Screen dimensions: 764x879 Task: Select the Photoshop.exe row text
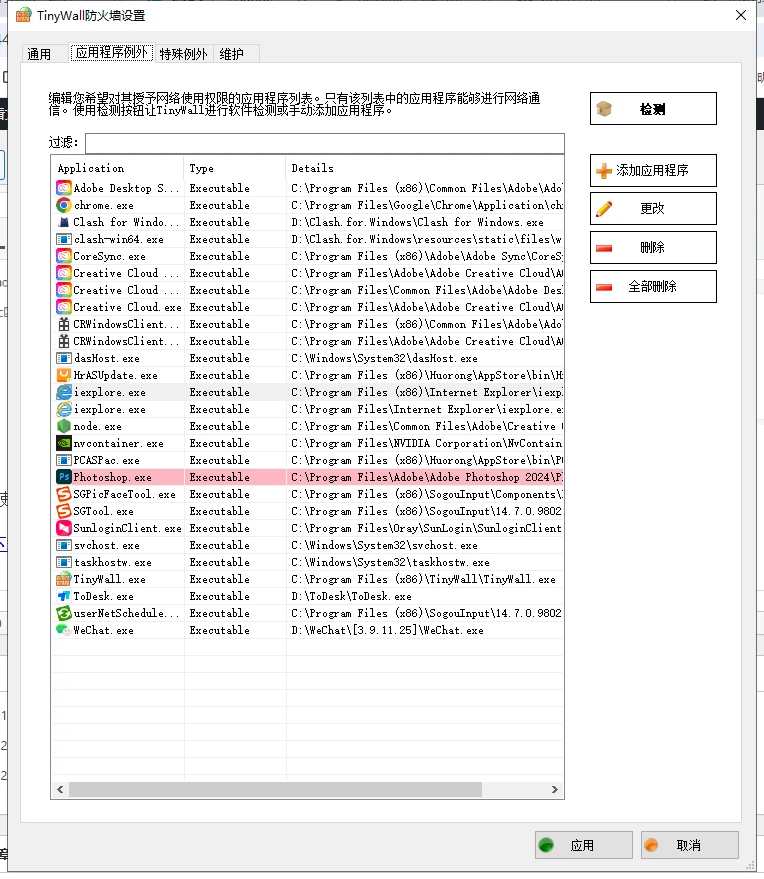coord(112,477)
